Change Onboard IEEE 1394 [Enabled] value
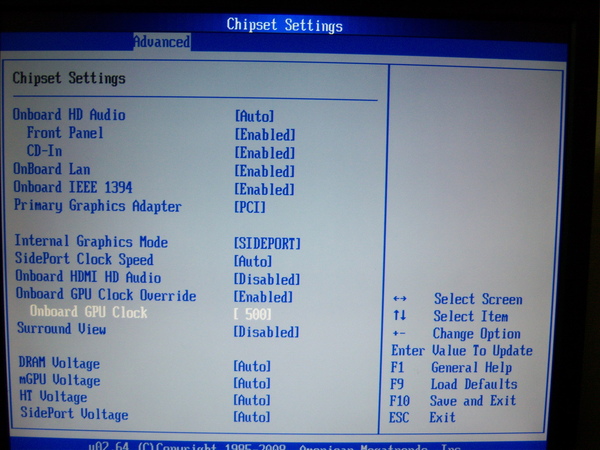The height and width of the screenshot is (450, 600). [x=265, y=189]
